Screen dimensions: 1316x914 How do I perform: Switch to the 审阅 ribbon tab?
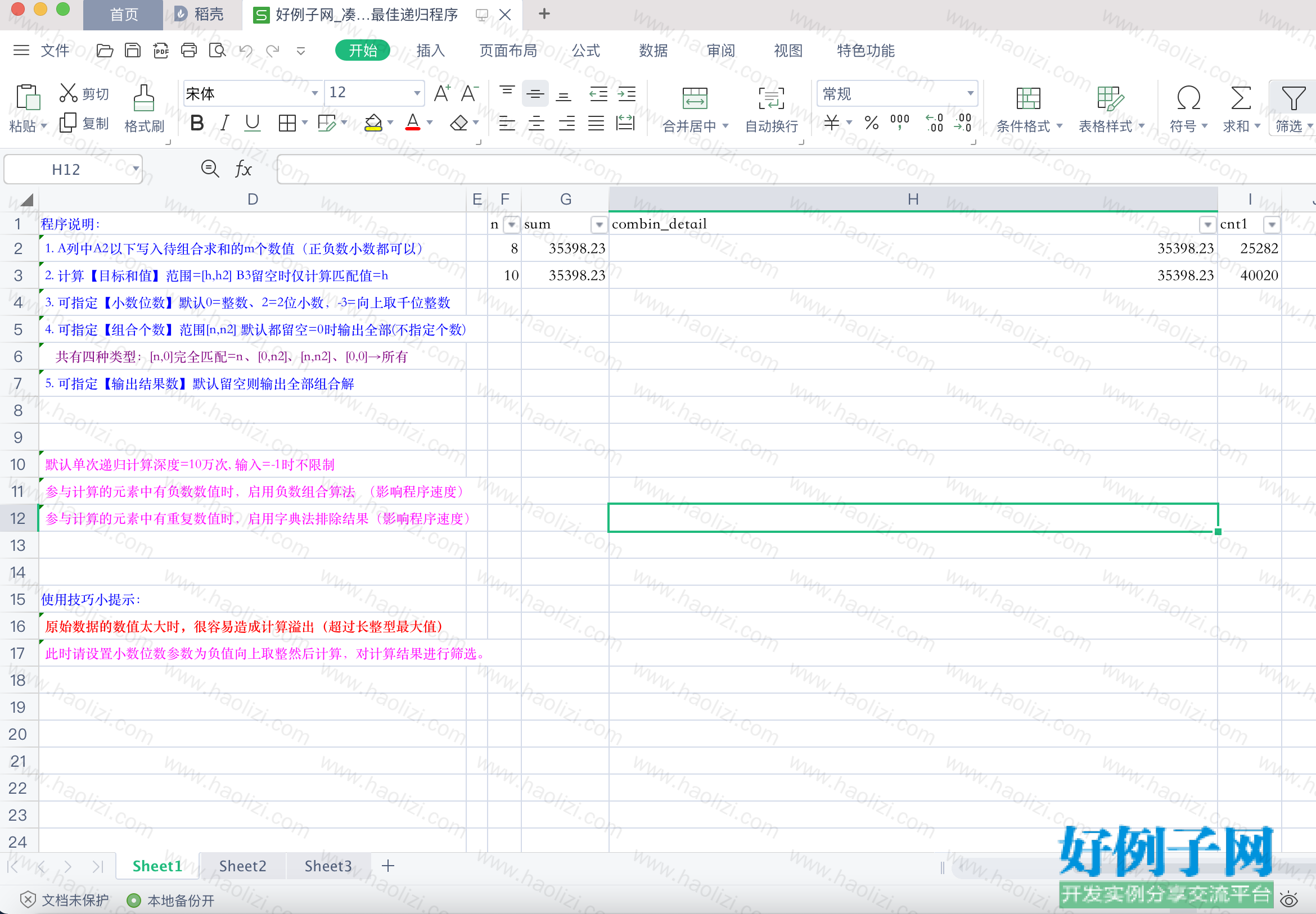click(721, 51)
